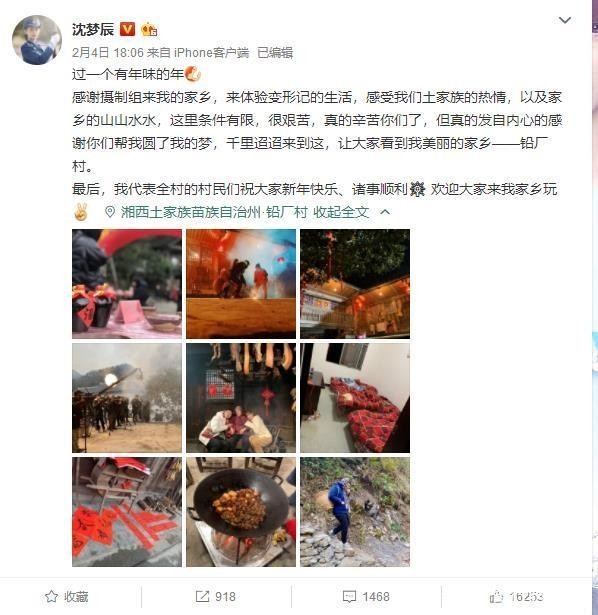Click the iPhone客户端 source link

tap(211, 53)
